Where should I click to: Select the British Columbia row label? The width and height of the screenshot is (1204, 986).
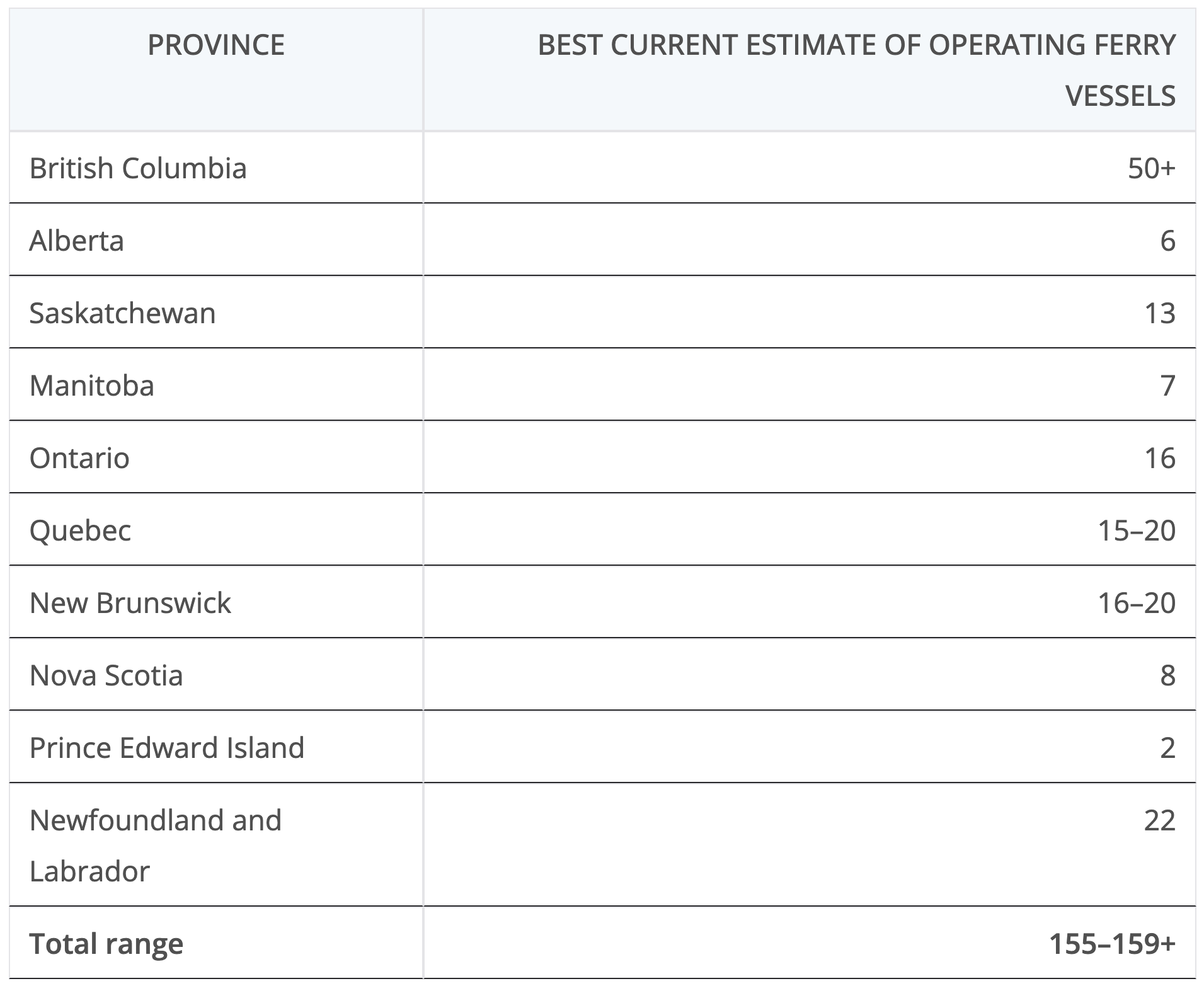[138, 168]
